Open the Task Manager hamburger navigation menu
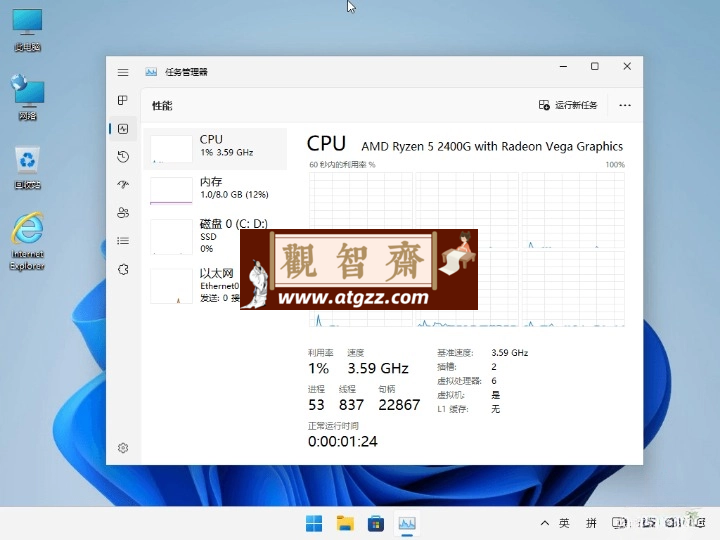The image size is (720, 540). coord(123,73)
